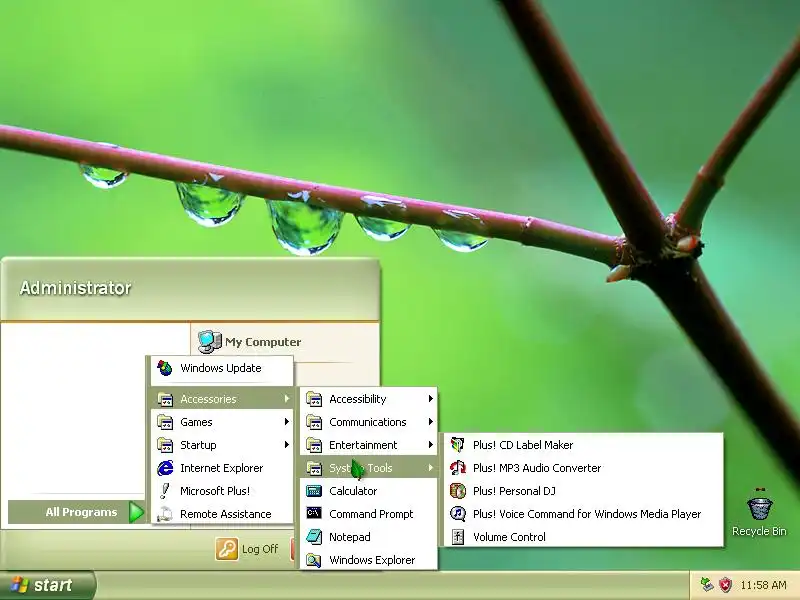This screenshot has height=600, width=800.
Task: Click the Notepad text label
Action: 349,537
